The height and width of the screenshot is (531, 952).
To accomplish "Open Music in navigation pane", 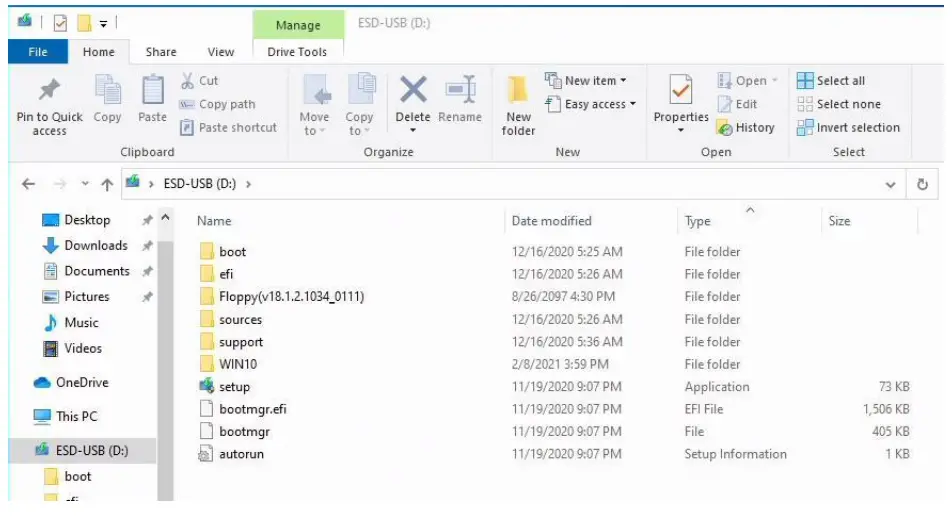I will point(81,322).
